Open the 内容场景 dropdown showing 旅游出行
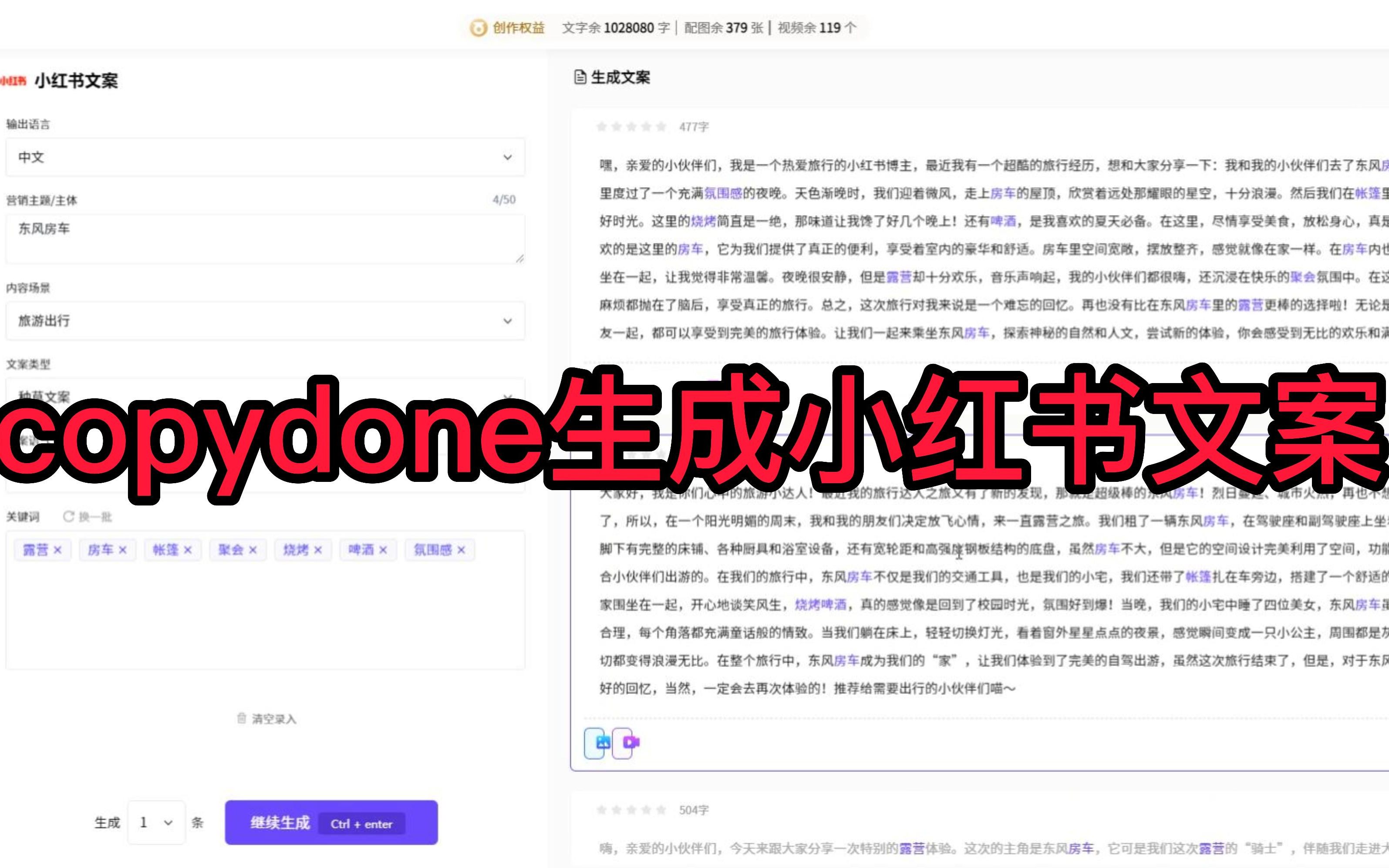The width and height of the screenshot is (1389, 868). 265,321
